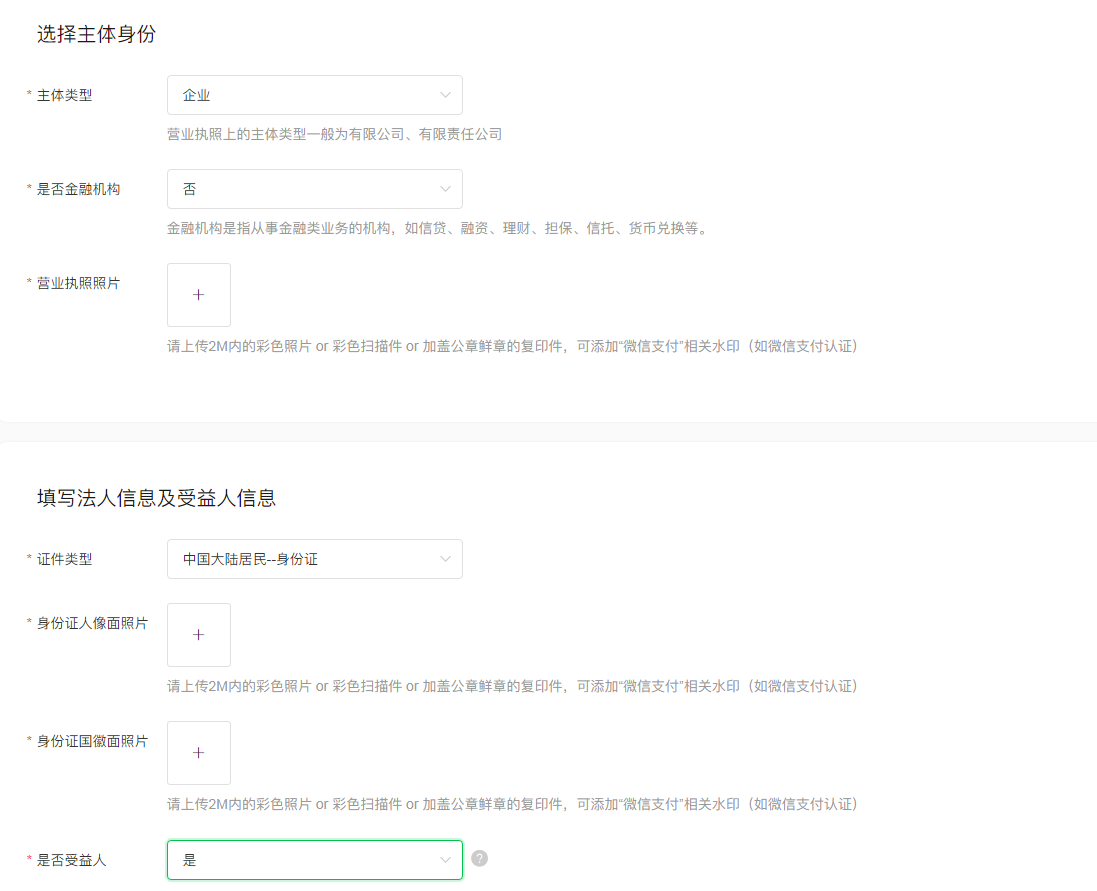Click the 营业执照照片 field label
This screenshot has height=891, width=1097.
(x=78, y=283)
